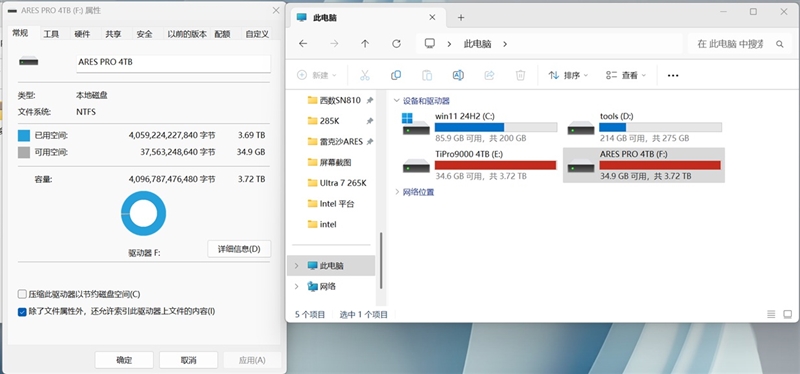The width and height of the screenshot is (800, 374).
Task: Open the three-dot See more menu
Action: click(x=673, y=76)
